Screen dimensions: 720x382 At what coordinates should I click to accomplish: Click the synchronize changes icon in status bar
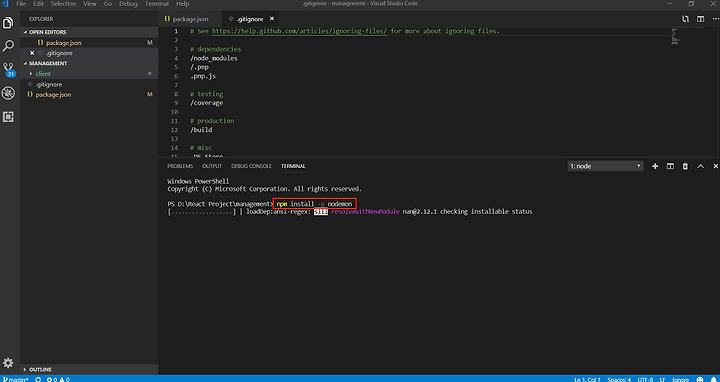click(38, 379)
